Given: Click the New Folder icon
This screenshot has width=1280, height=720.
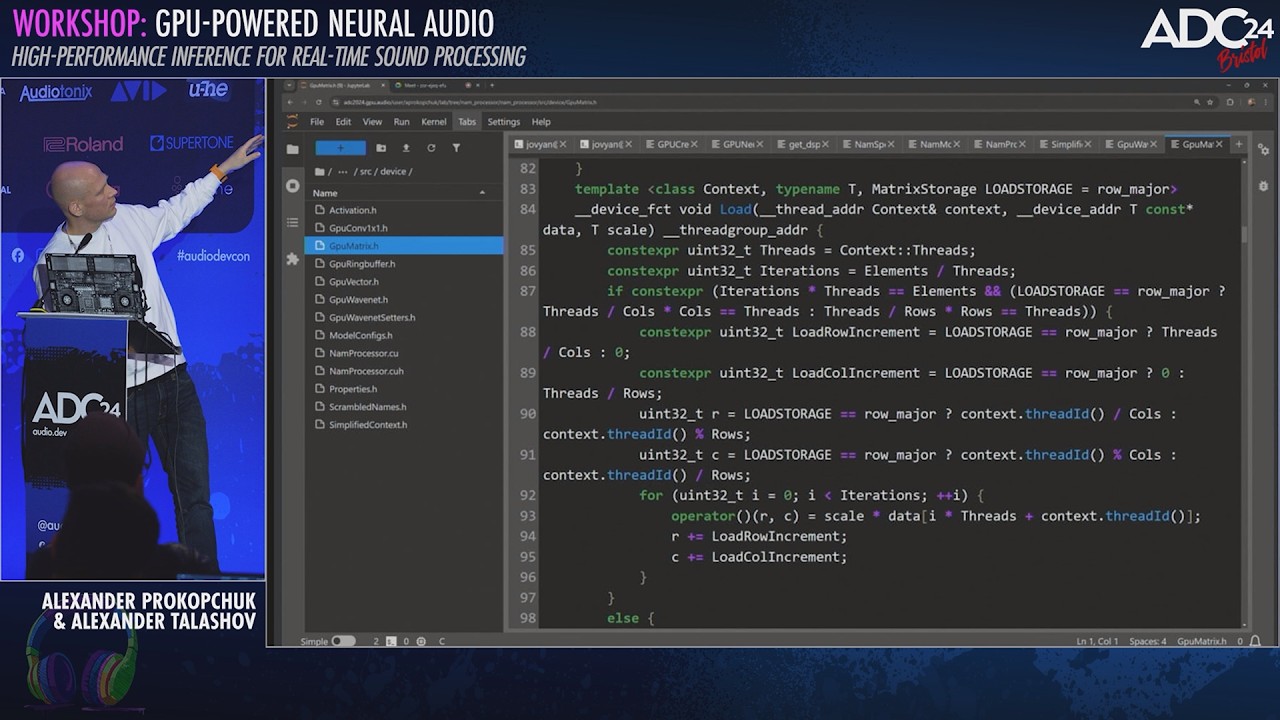Looking at the screenshot, I should pos(381,148).
